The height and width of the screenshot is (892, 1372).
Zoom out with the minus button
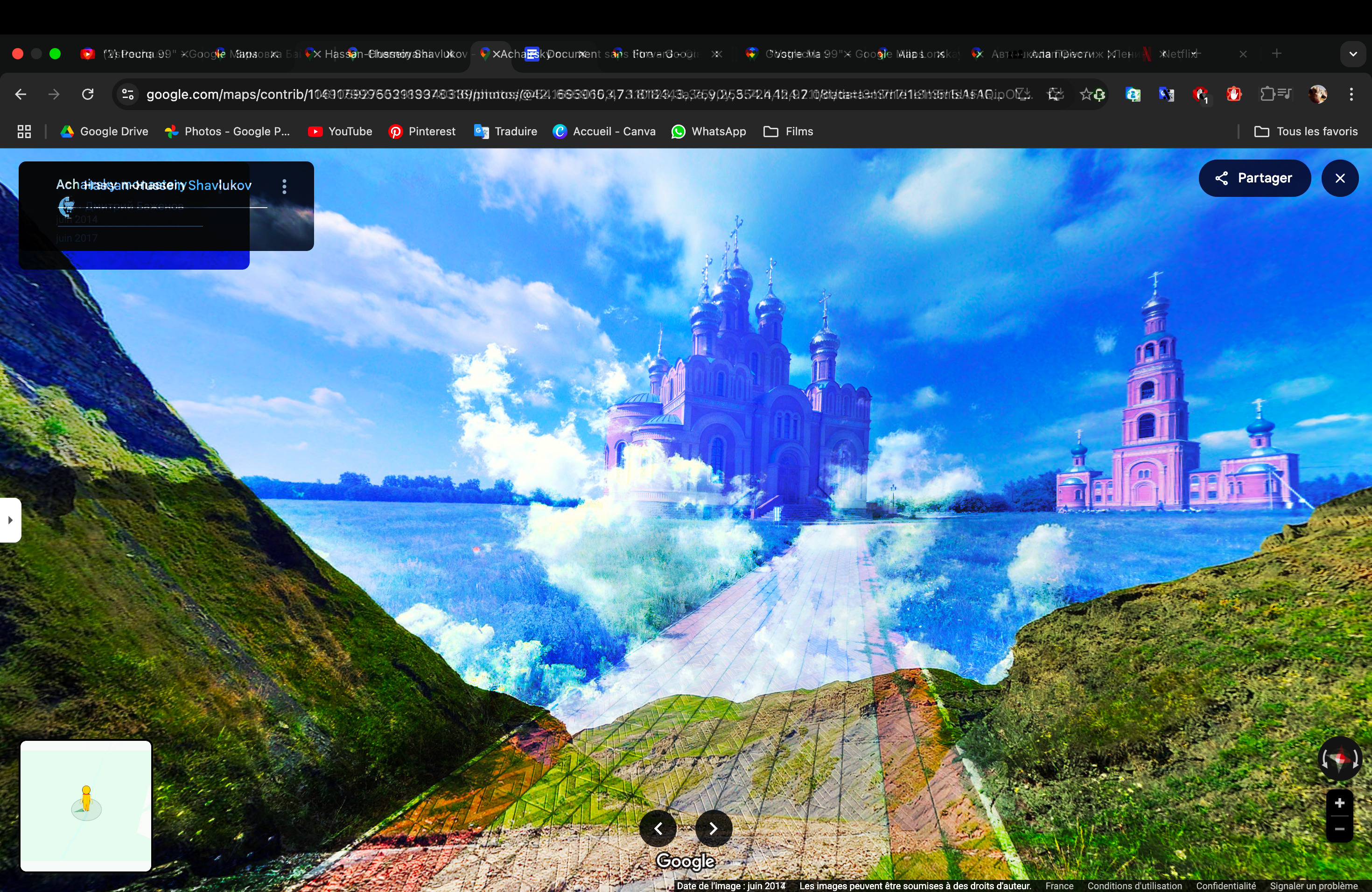point(1340,829)
